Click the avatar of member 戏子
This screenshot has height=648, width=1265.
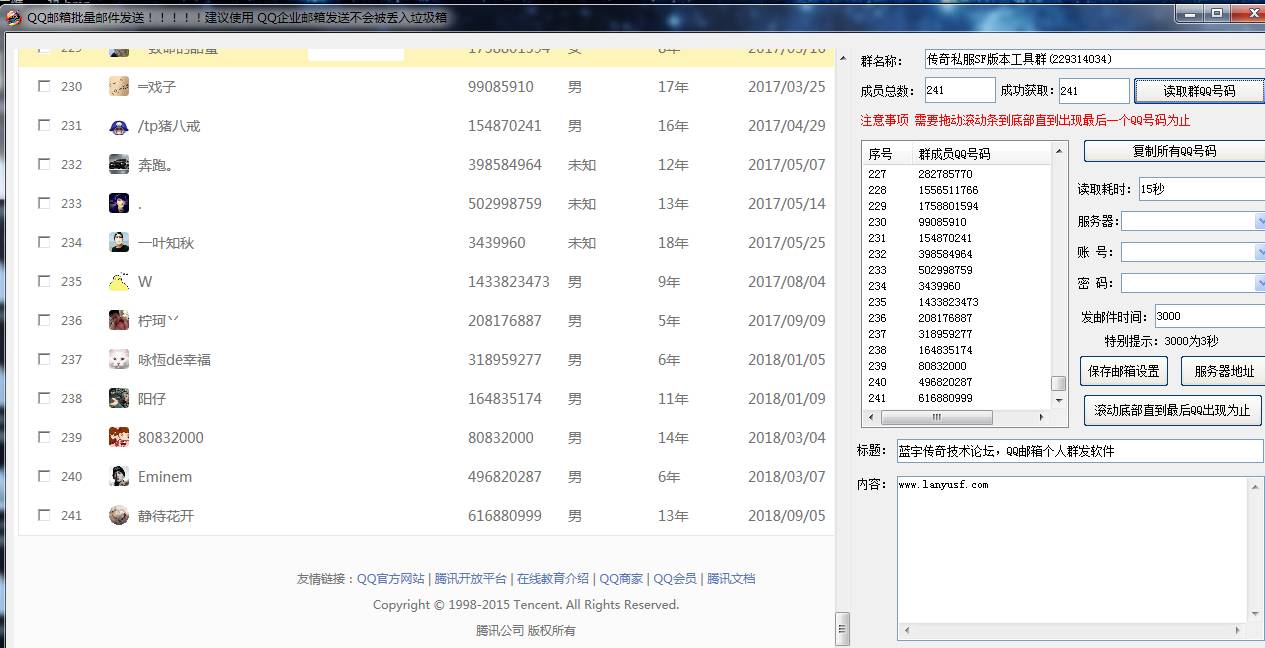119,87
